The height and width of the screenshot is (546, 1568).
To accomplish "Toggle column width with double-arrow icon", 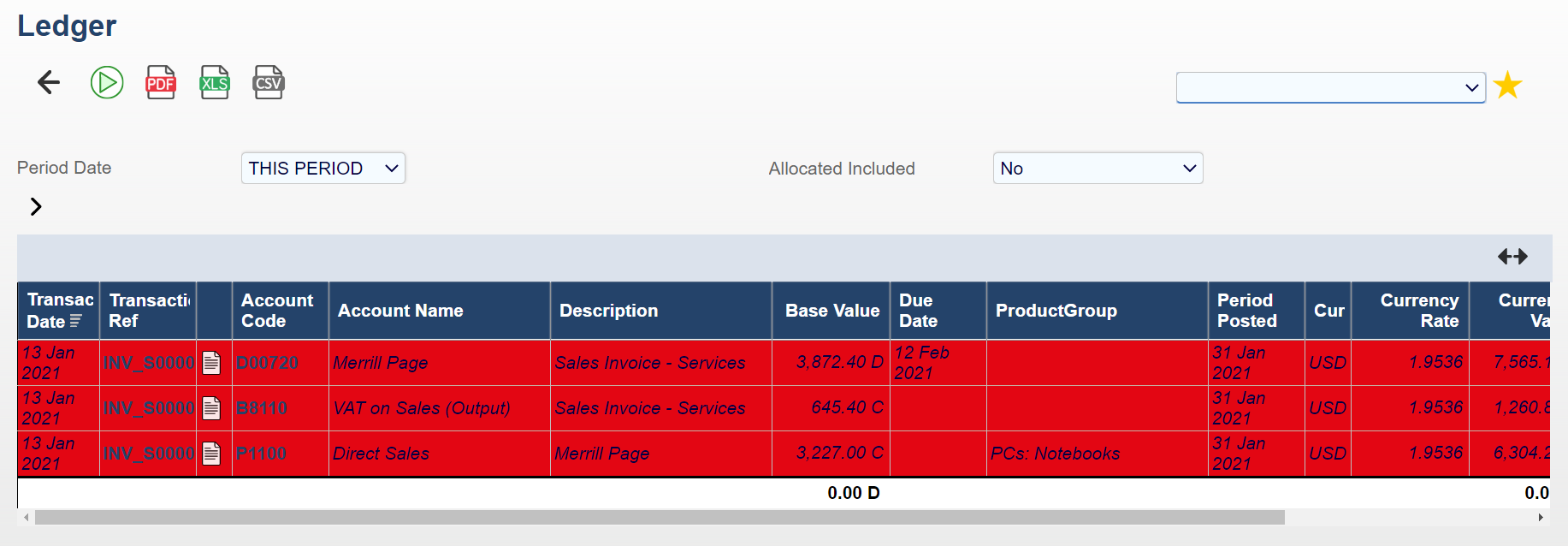I will [x=1512, y=256].
